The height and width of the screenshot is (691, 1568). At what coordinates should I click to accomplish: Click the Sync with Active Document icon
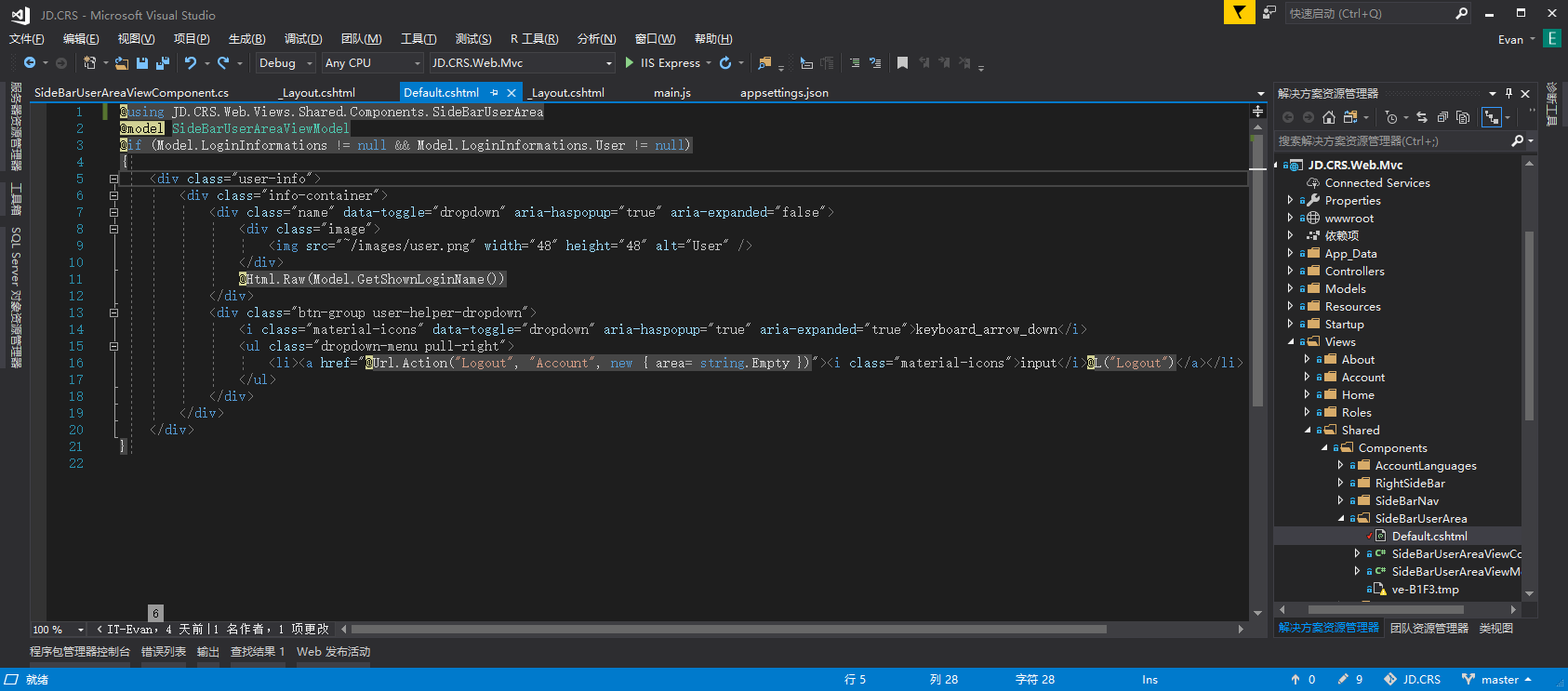pyautogui.click(x=1421, y=117)
